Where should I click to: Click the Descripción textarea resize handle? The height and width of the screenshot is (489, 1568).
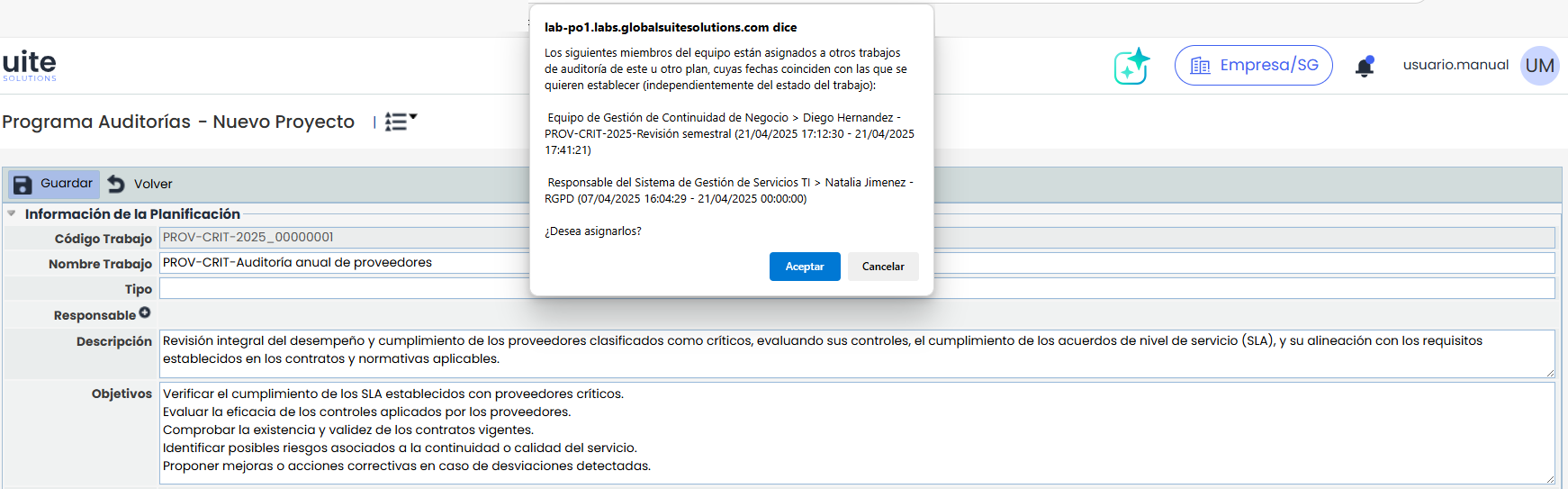(x=1549, y=372)
